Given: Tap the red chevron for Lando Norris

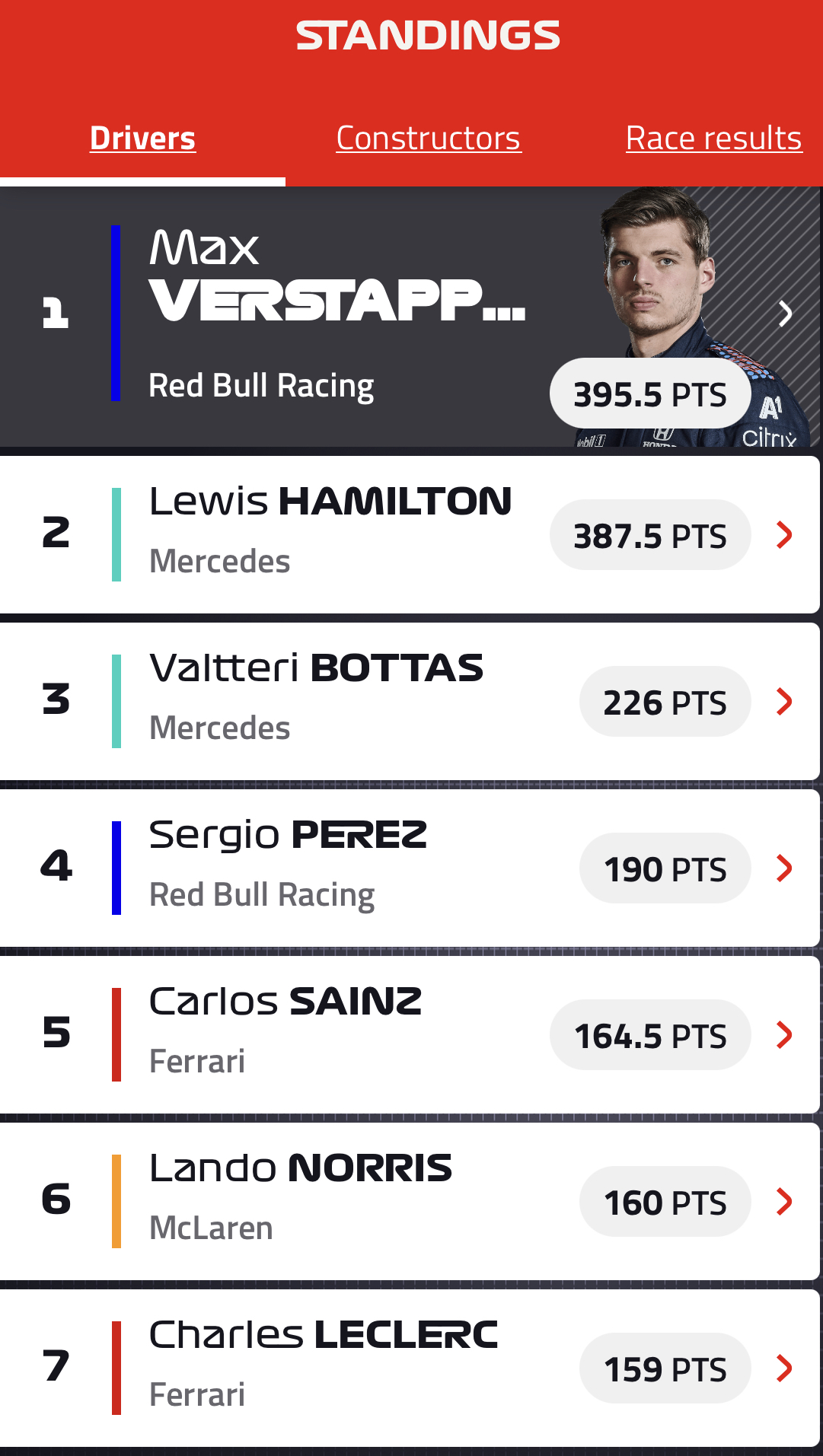Looking at the screenshot, I should click(784, 1202).
